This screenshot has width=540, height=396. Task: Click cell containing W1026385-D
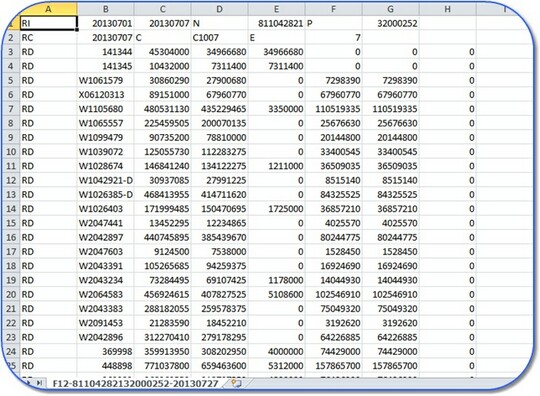click(x=105, y=195)
